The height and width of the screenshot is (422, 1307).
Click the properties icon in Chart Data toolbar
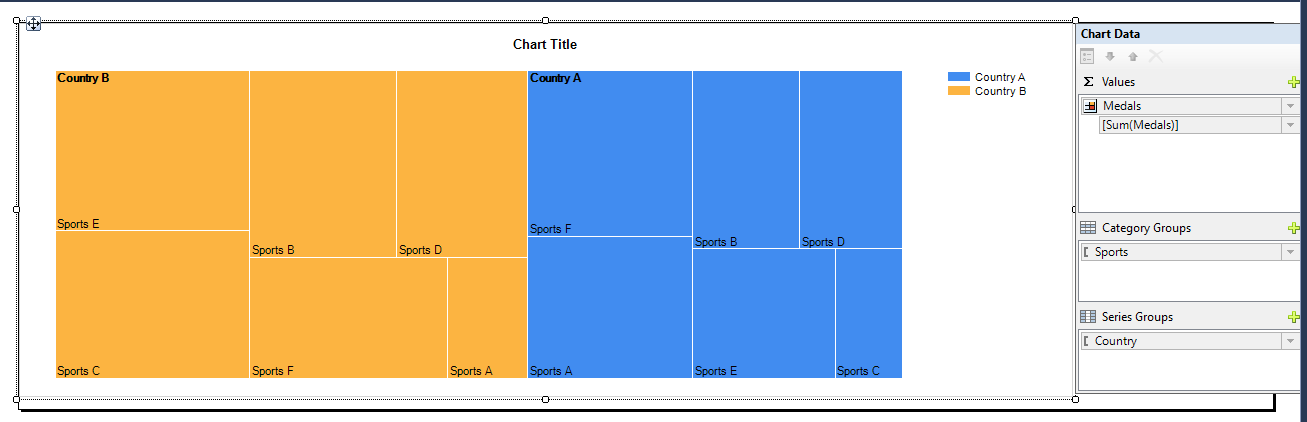[x=1088, y=57]
